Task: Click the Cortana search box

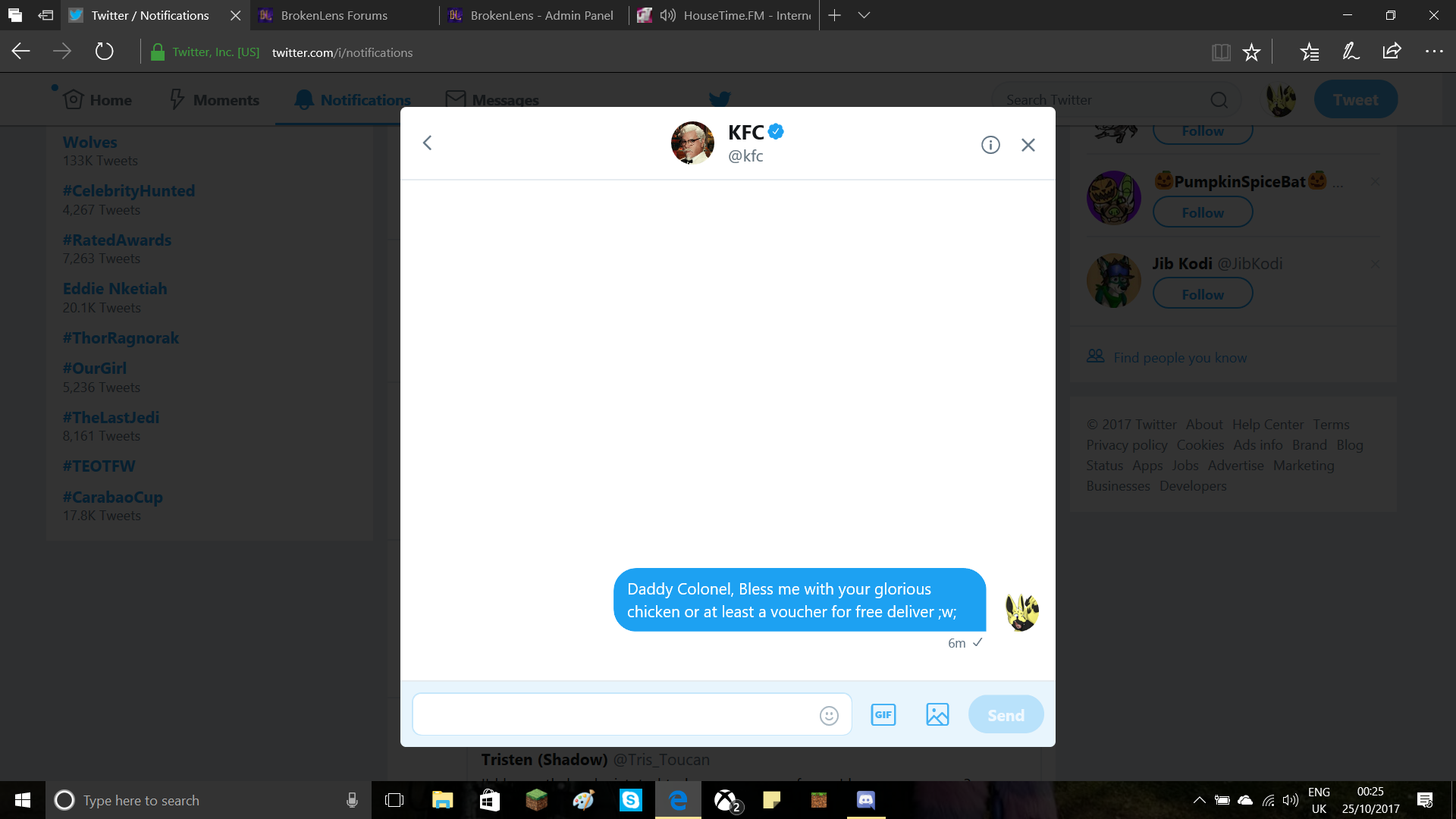Action: coord(208,800)
